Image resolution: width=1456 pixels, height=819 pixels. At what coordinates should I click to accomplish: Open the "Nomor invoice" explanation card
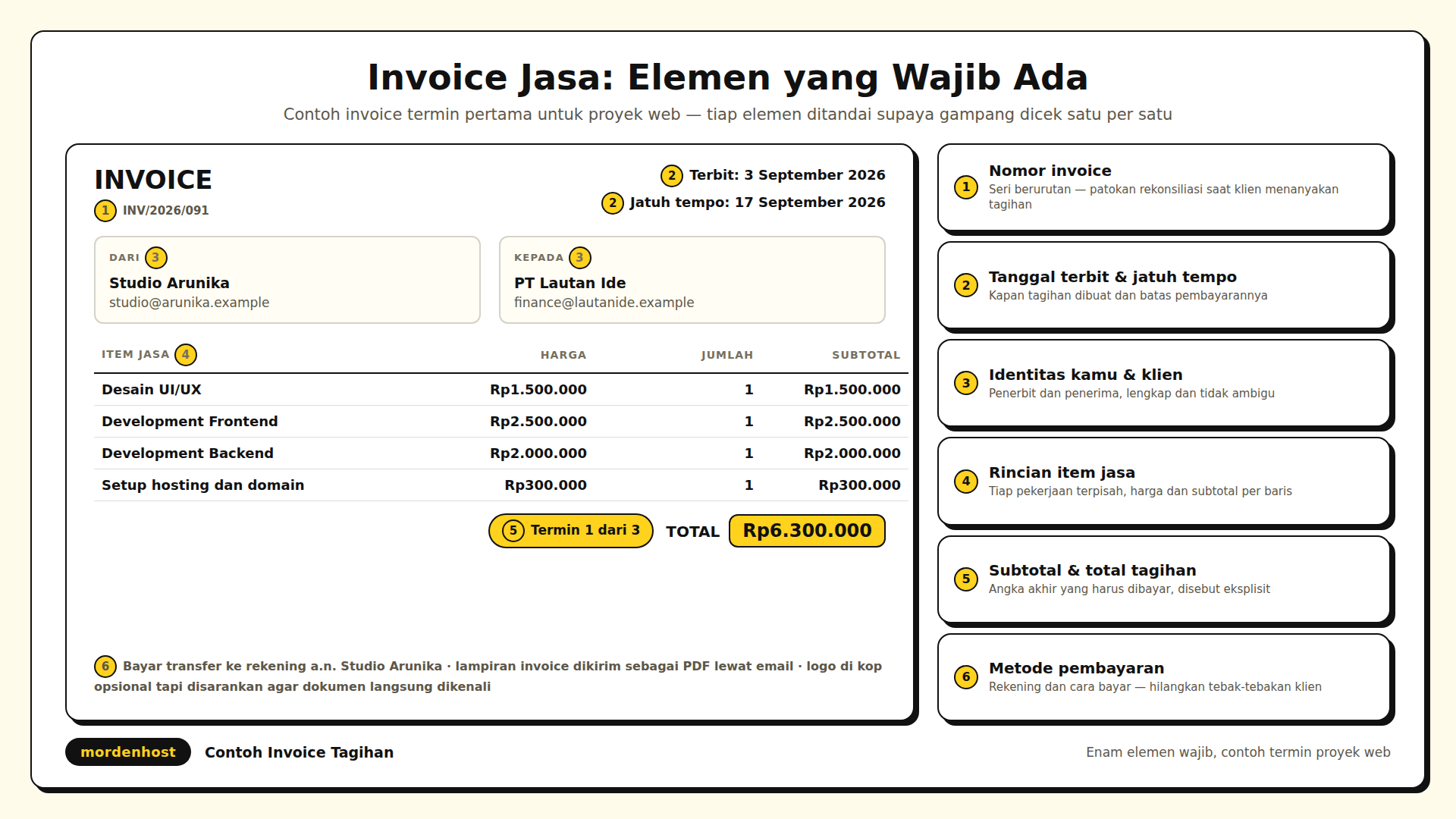point(1164,187)
